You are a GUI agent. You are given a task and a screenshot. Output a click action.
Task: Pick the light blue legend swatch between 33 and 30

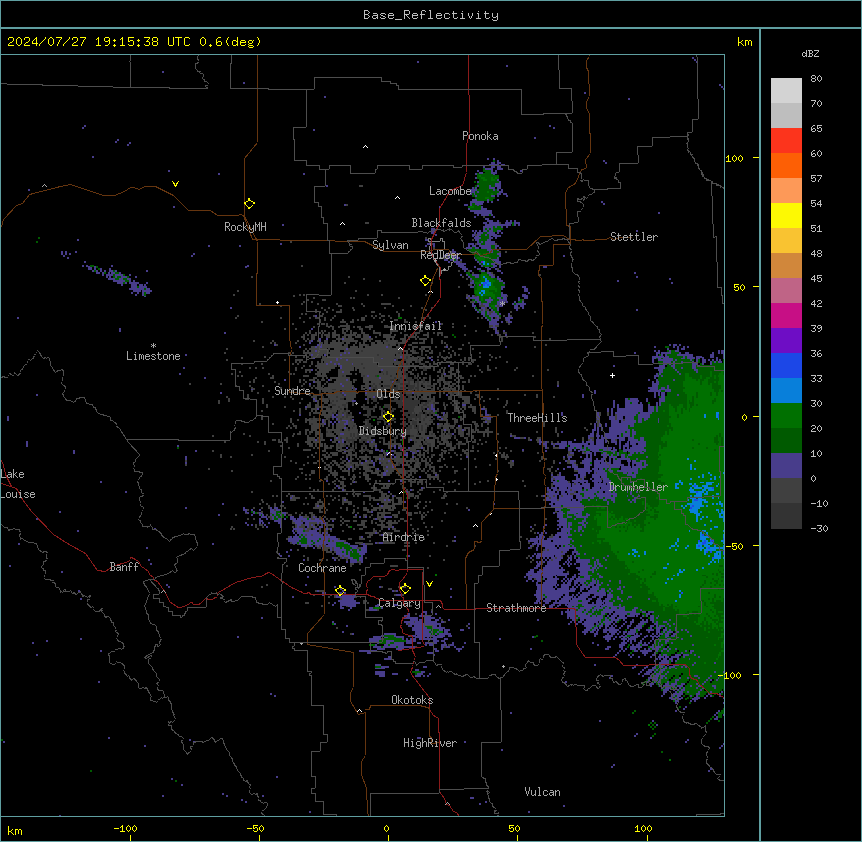pyautogui.click(x=786, y=390)
